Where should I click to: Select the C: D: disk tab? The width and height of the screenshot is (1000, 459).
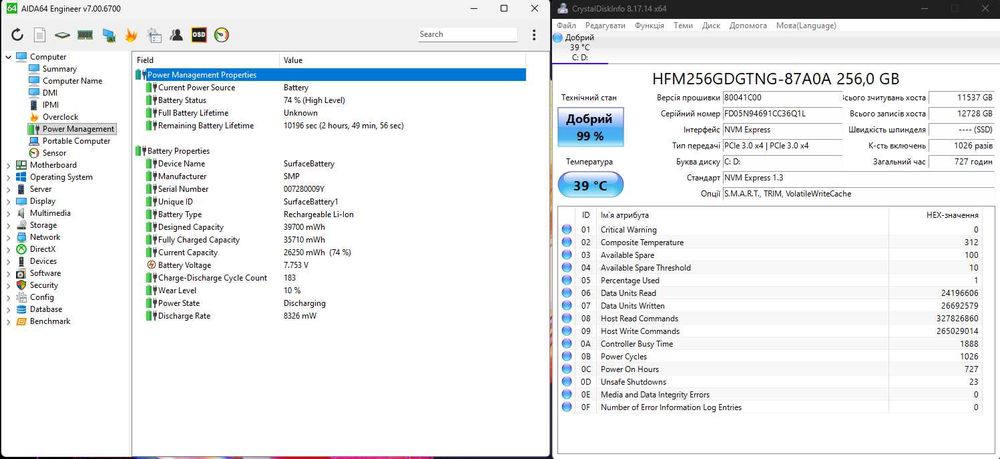(580, 48)
